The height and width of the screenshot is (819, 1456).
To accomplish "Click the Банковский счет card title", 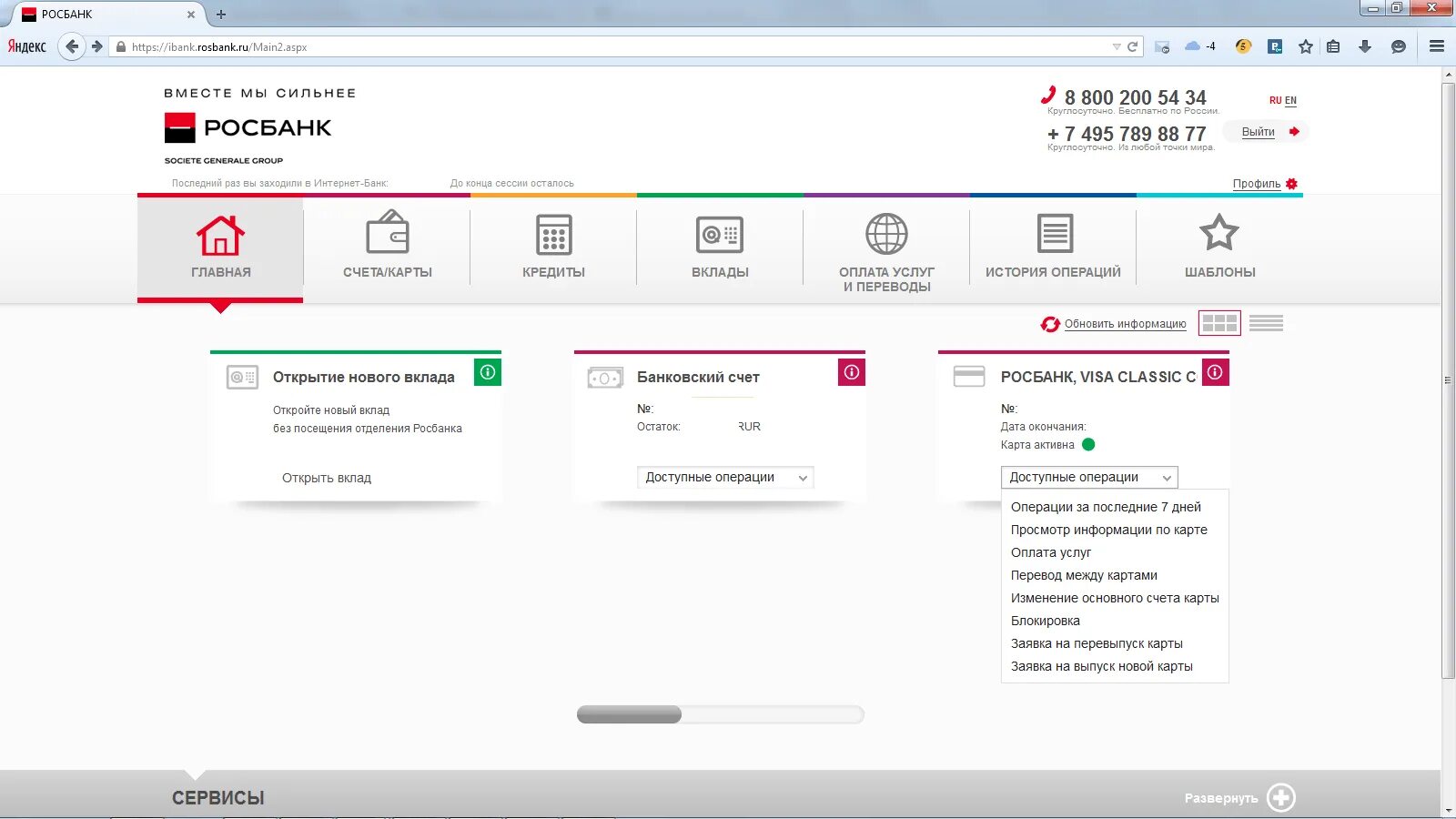I will [x=698, y=377].
